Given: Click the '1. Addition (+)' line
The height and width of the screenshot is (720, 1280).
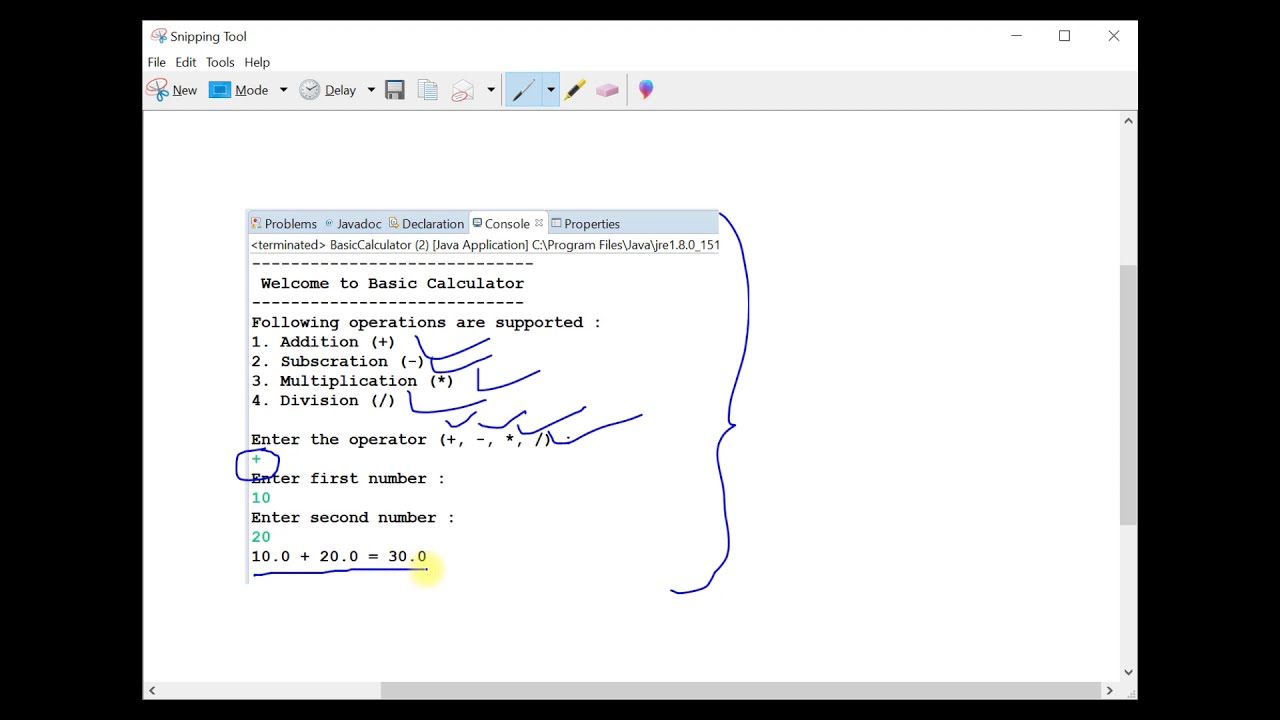Looking at the screenshot, I should [323, 342].
